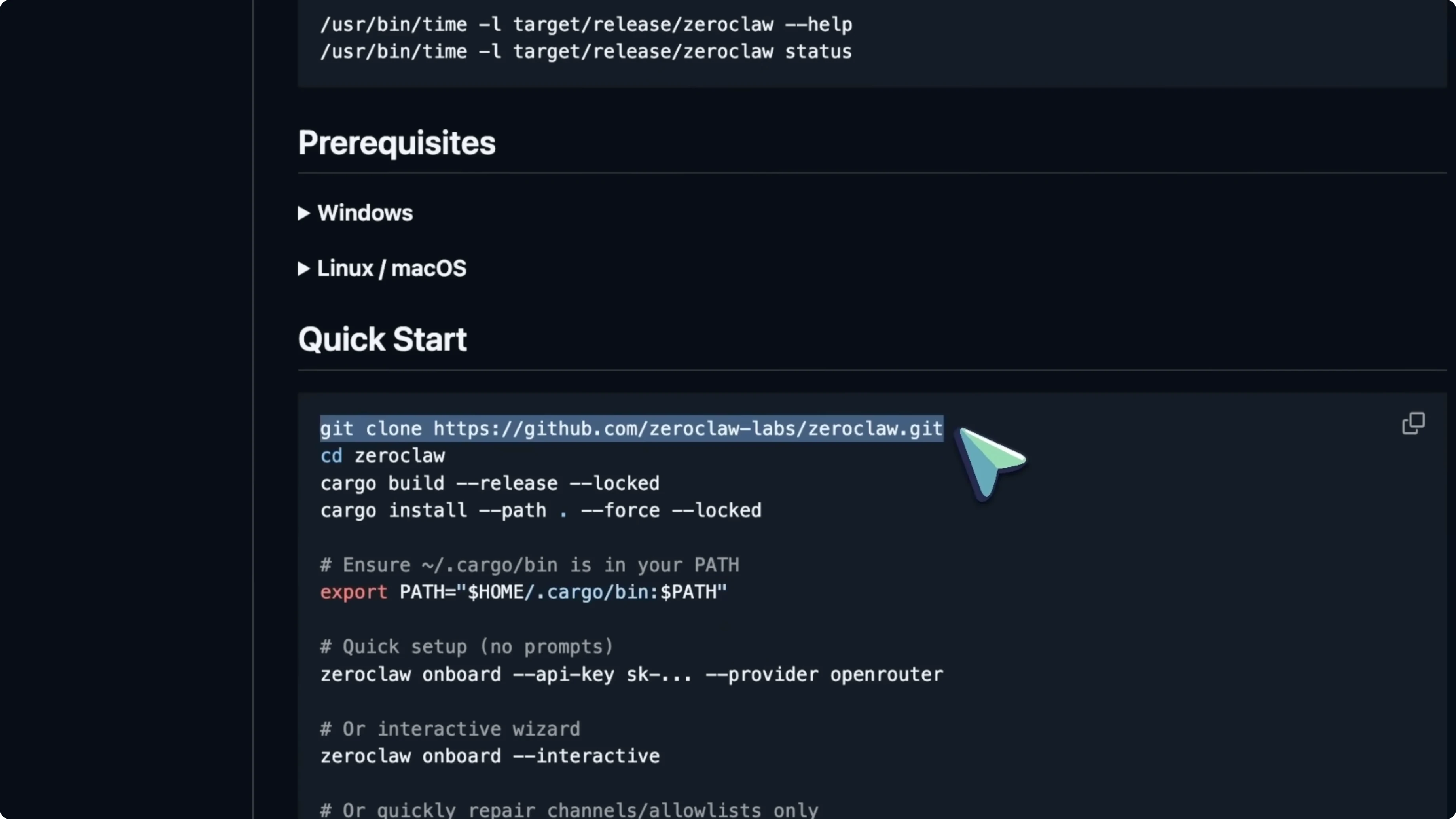Click the '# Or interactive wizard' comment
Image resolution: width=1456 pixels, height=819 pixels.
click(x=450, y=728)
